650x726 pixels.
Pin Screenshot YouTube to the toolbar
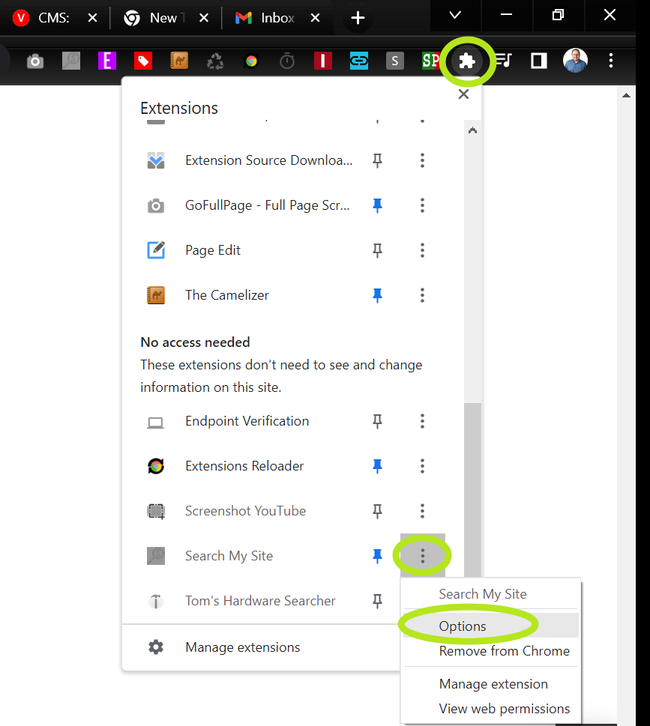377,511
